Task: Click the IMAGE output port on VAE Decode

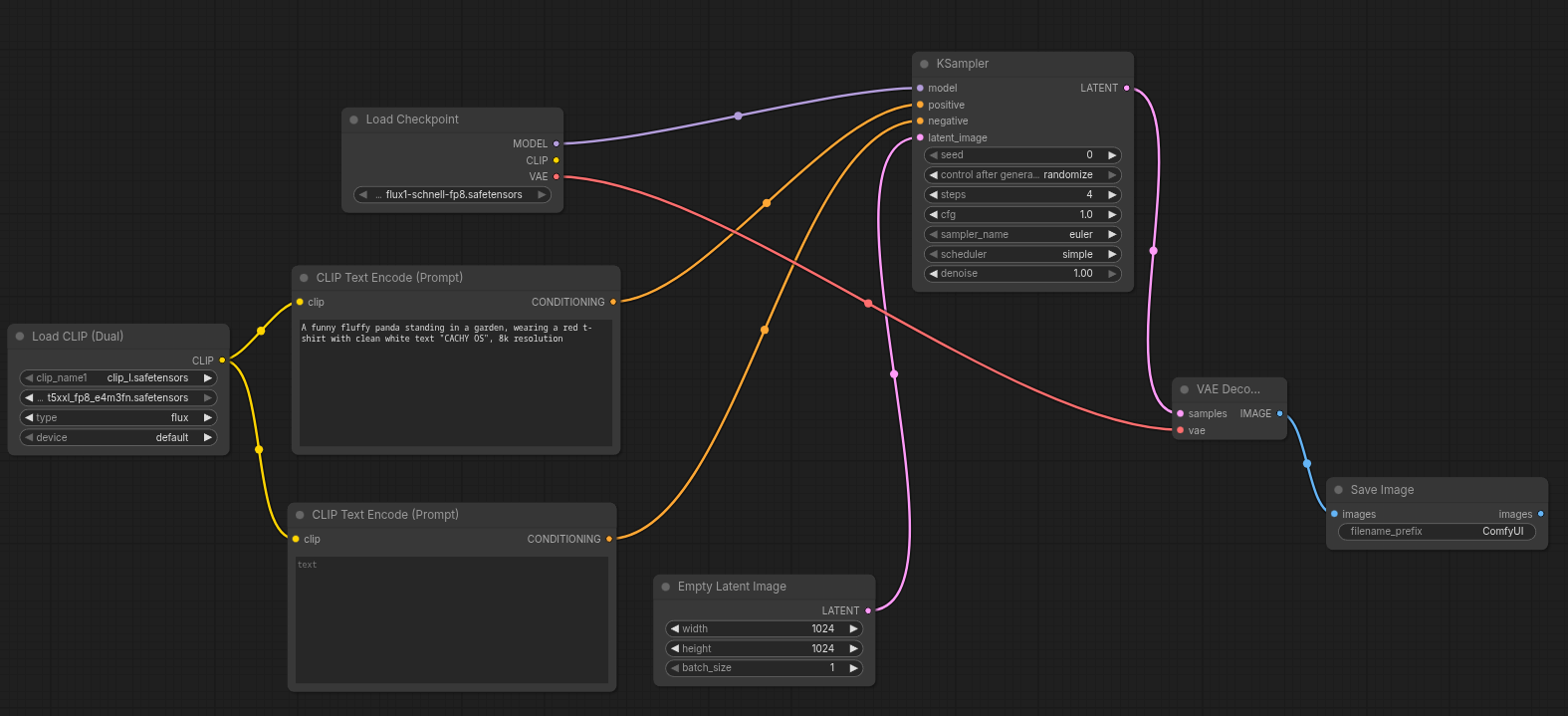Action: point(1279,413)
